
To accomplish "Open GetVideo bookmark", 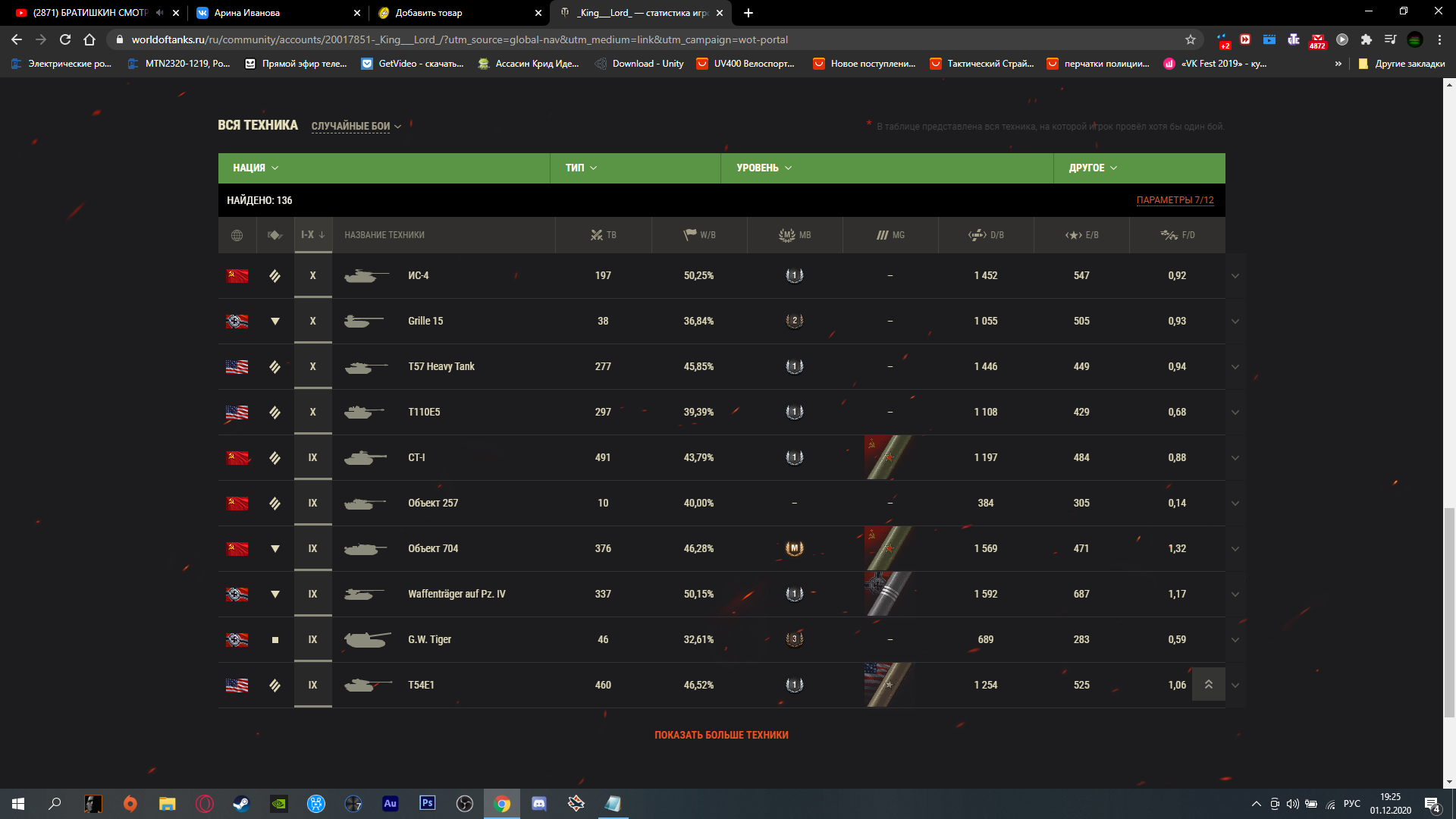I will pos(413,64).
